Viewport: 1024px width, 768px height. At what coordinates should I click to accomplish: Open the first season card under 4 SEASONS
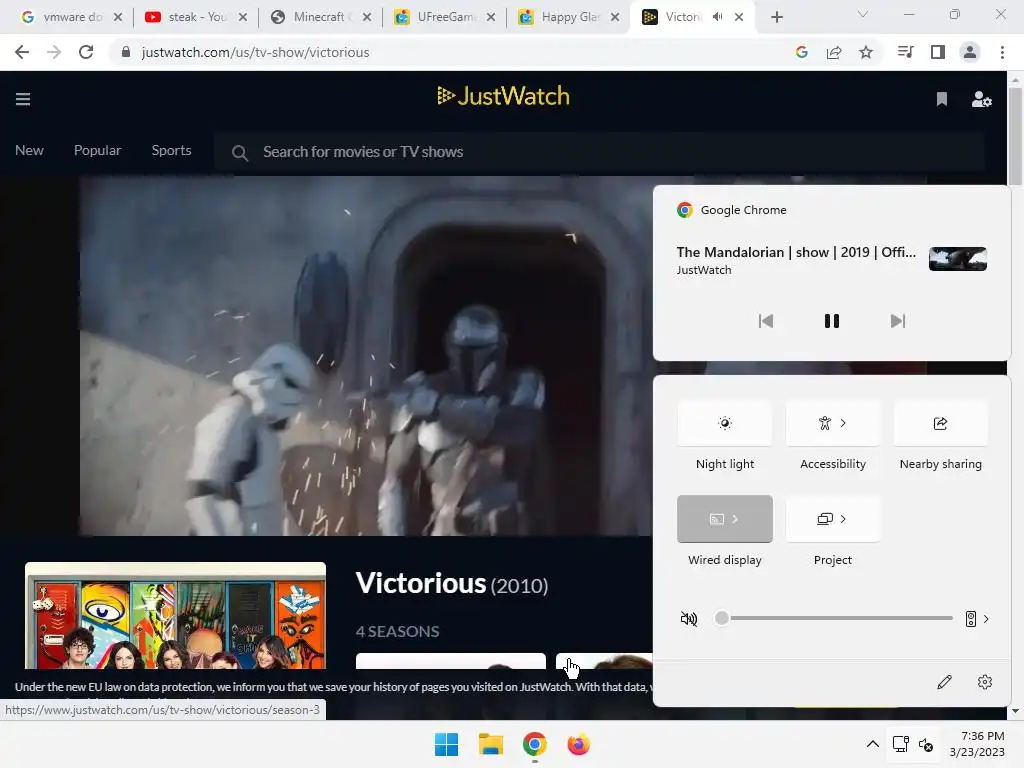click(451, 661)
